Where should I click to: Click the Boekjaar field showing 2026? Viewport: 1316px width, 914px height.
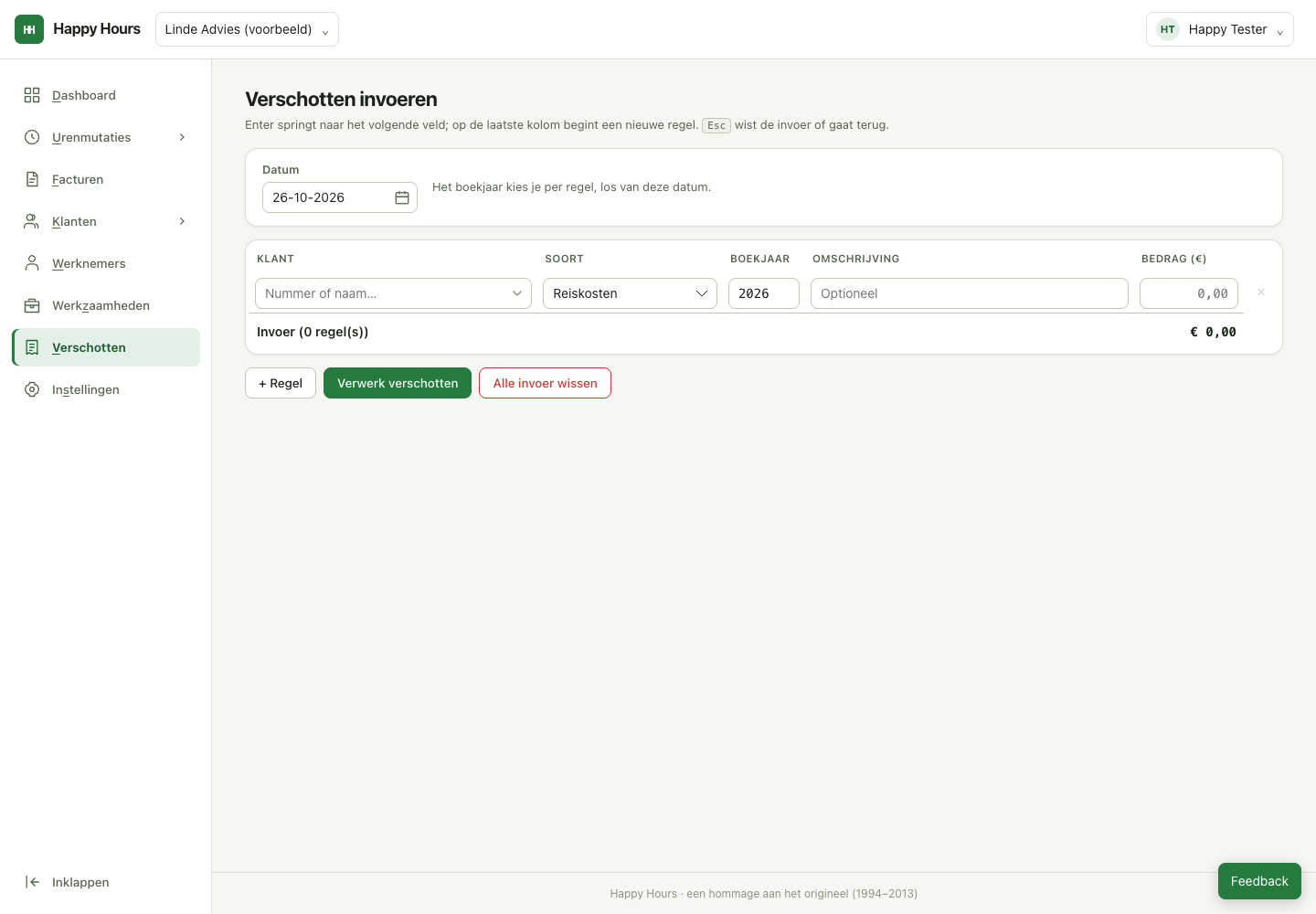764,293
